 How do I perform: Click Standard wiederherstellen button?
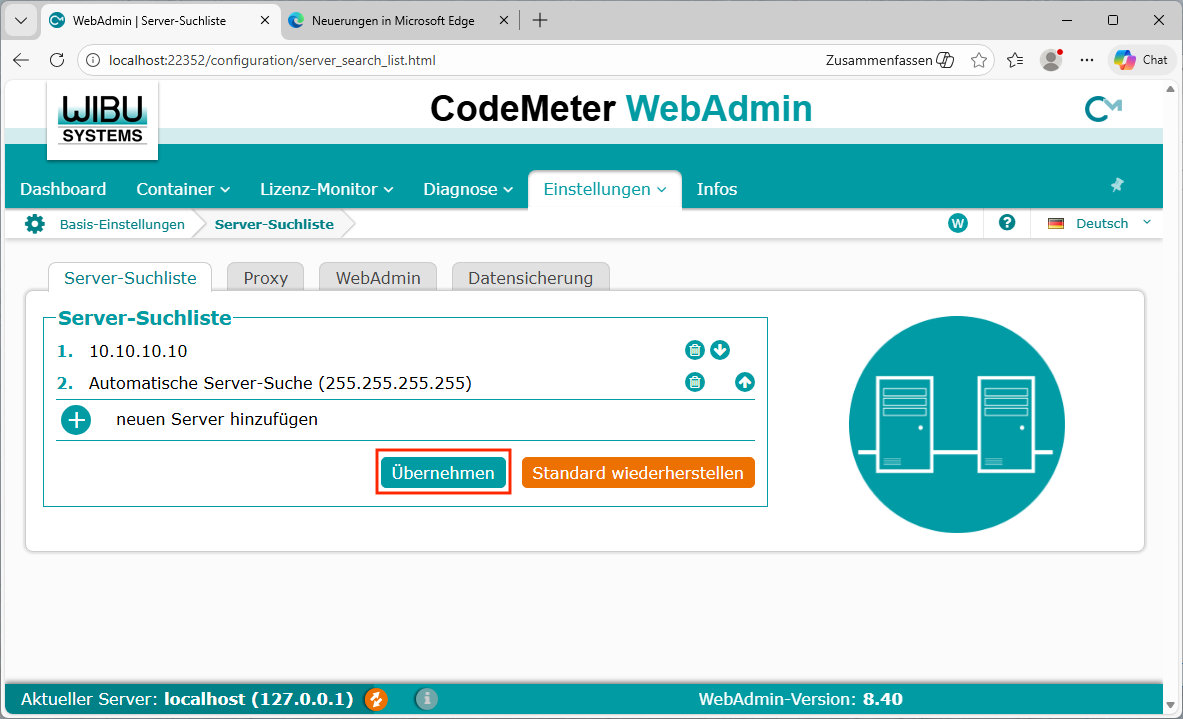(x=638, y=473)
